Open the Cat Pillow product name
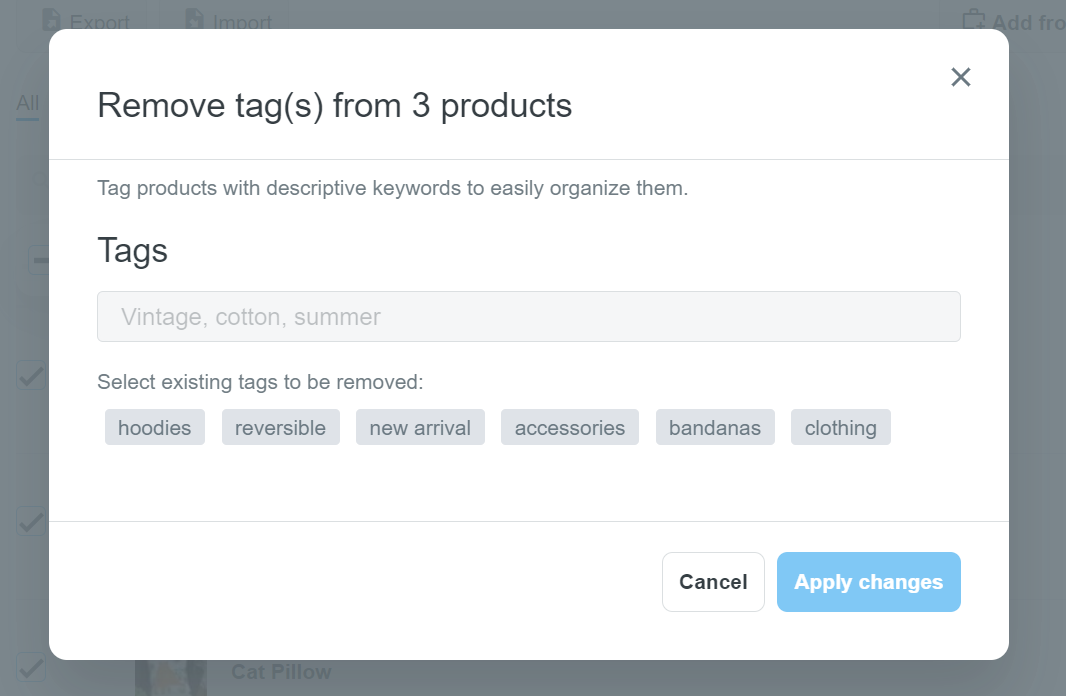The image size is (1066, 696). tap(281, 672)
